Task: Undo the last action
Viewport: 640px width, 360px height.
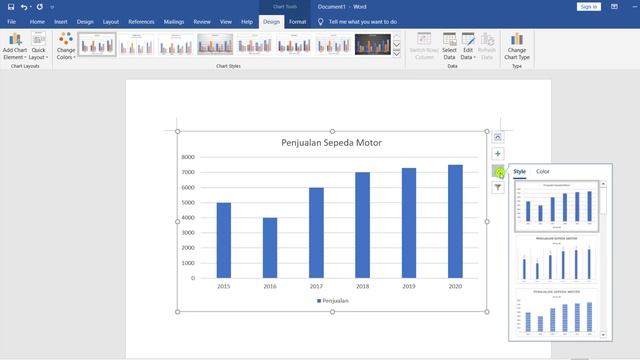Action: click(x=24, y=7)
